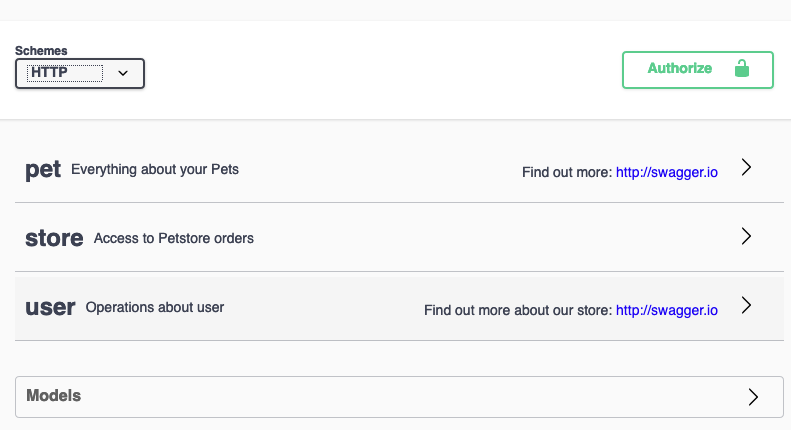
Task: Open the Schemes HTTP dropdown
Action: pyautogui.click(x=80, y=73)
